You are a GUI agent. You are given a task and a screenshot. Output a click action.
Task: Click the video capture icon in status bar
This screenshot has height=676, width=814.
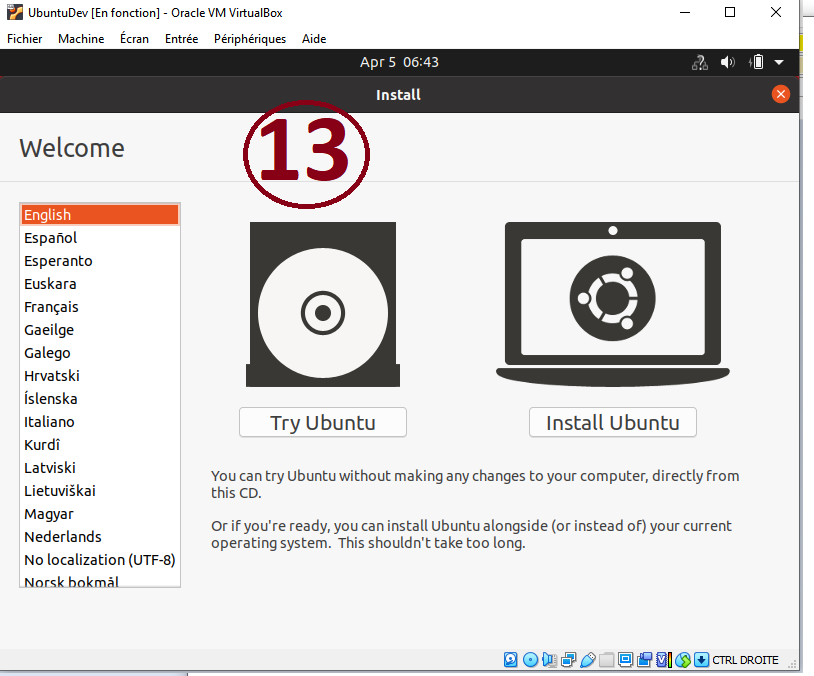tap(643, 660)
